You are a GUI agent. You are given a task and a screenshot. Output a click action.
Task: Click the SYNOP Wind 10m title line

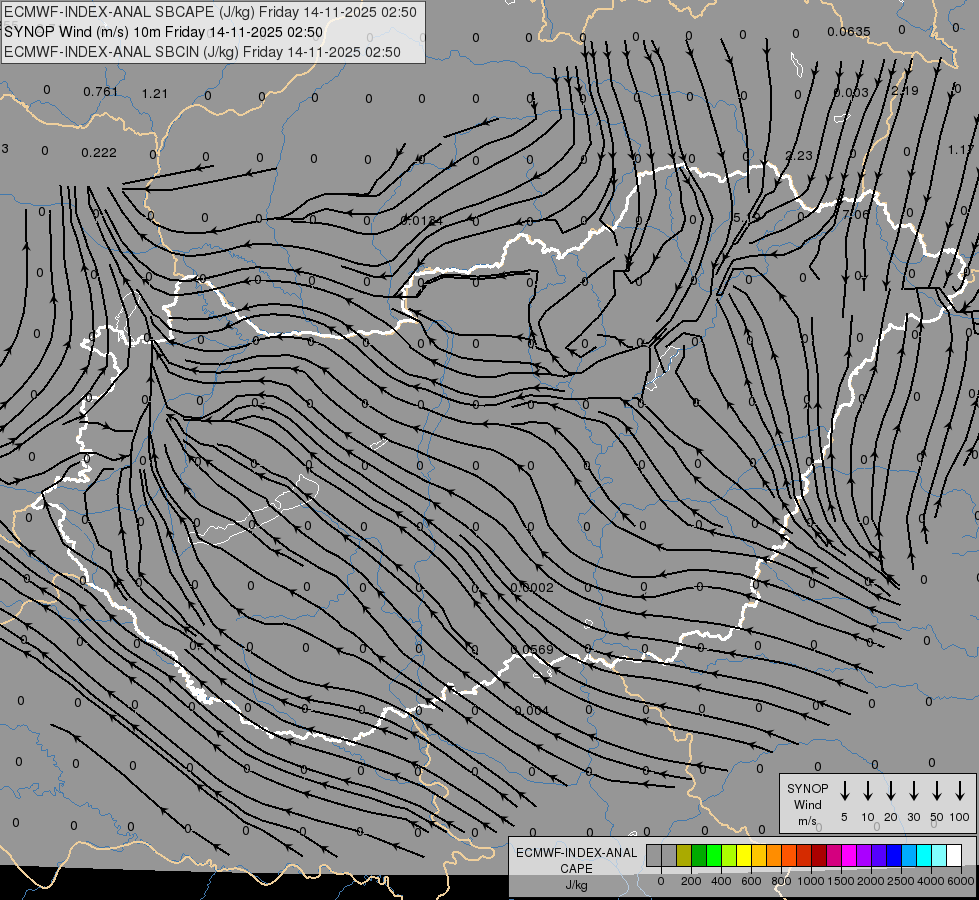pos(164,32)
